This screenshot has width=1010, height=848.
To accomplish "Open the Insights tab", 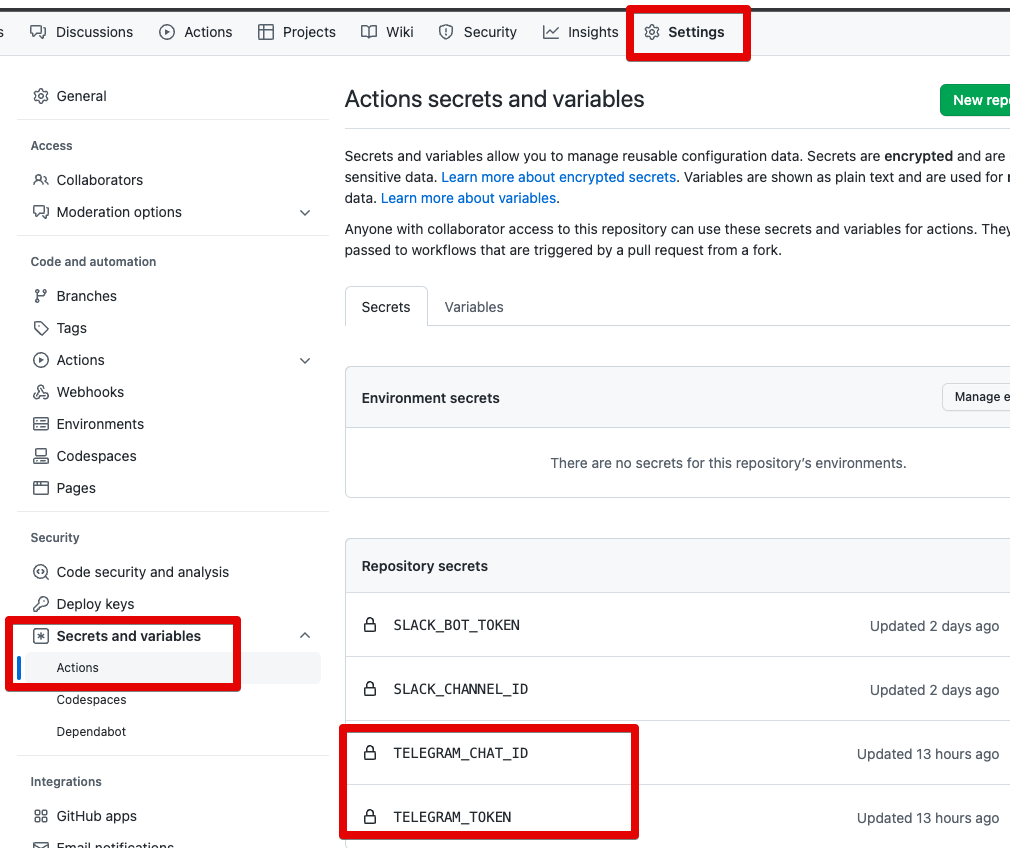I will [580, 32].
